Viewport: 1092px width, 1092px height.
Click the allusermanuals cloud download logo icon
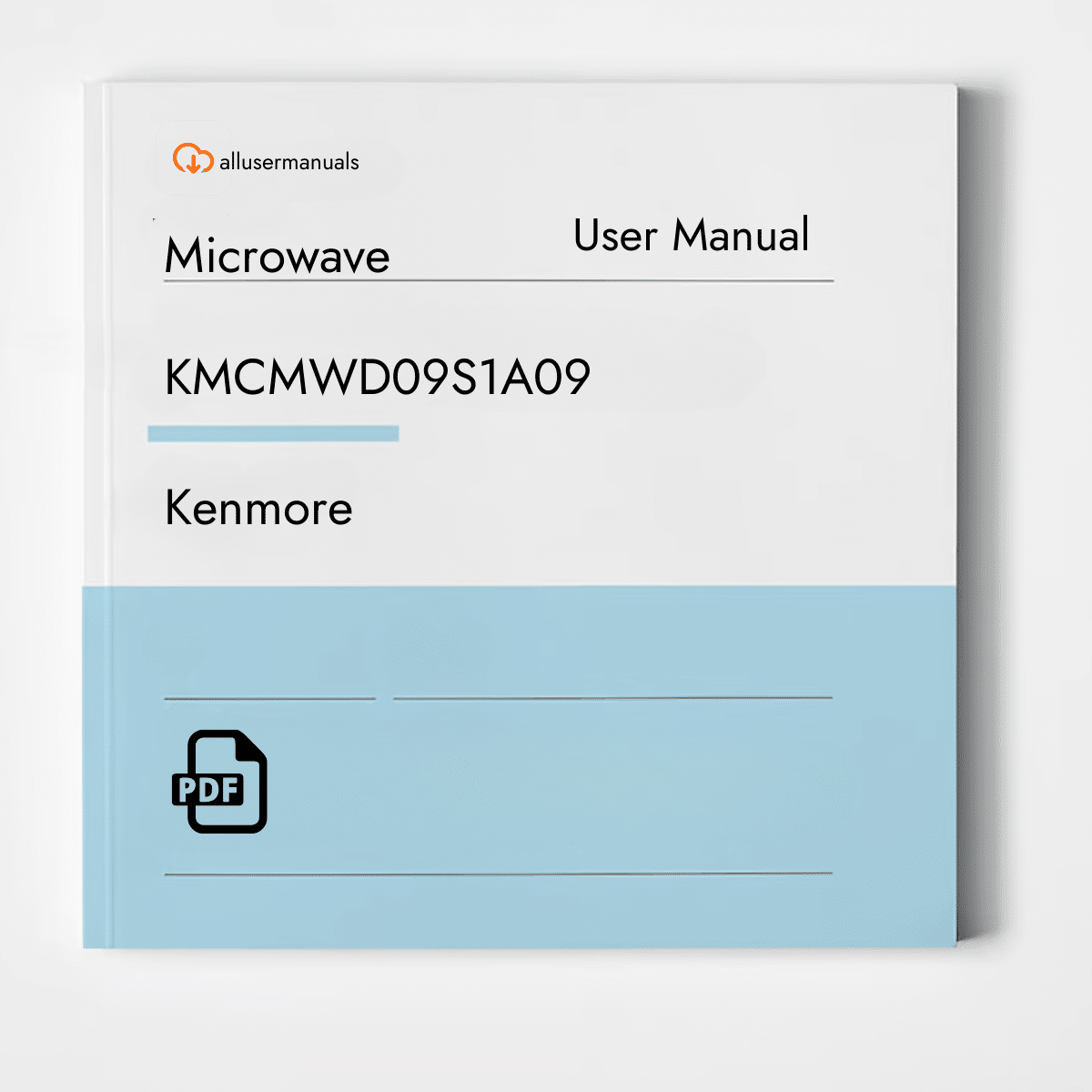193,159
